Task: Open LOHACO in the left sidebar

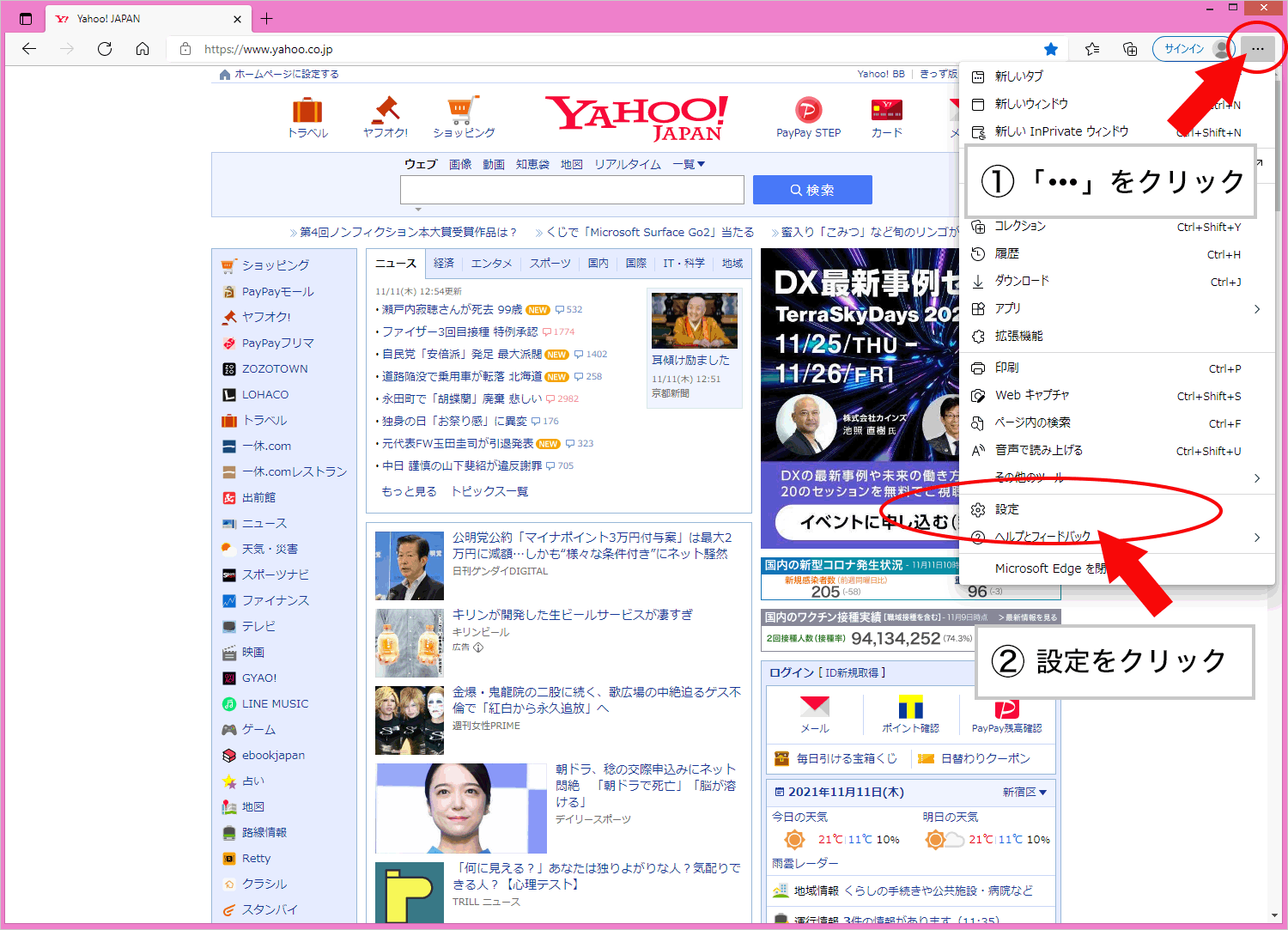Action: [x=265, y=395]
